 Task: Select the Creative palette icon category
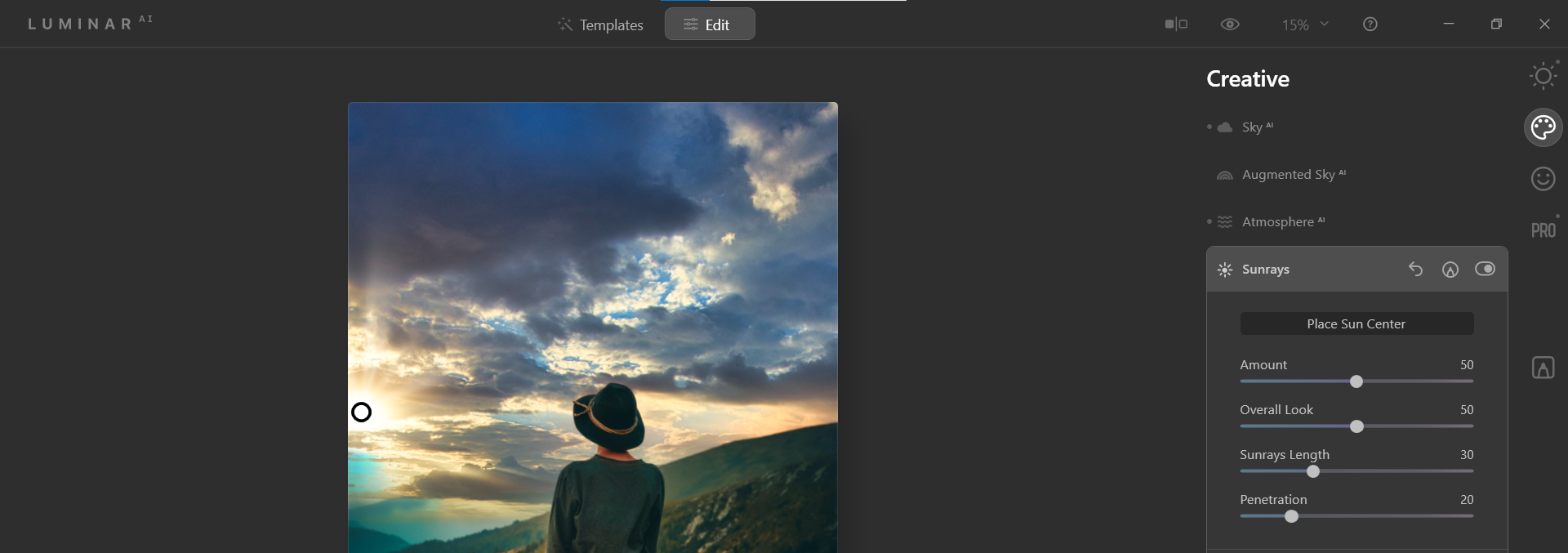[x=1543, y=127]
